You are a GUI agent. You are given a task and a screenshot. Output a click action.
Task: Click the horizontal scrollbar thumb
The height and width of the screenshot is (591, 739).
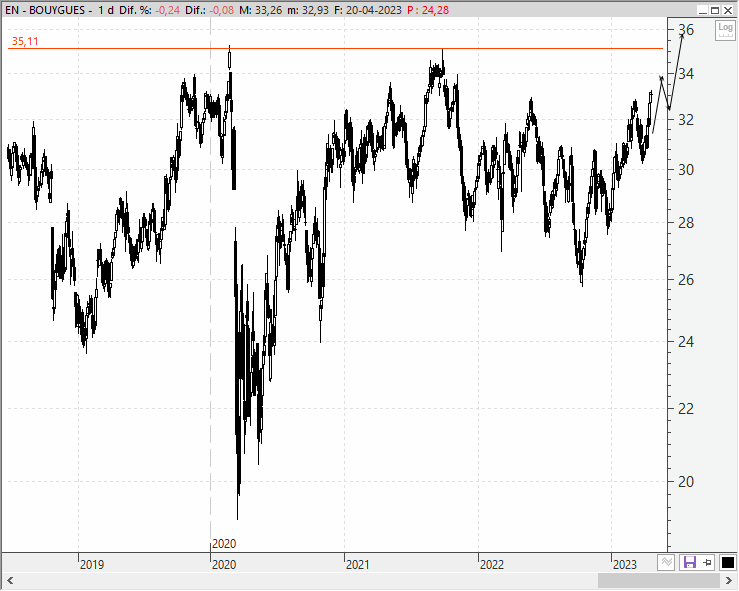(659, 581)
